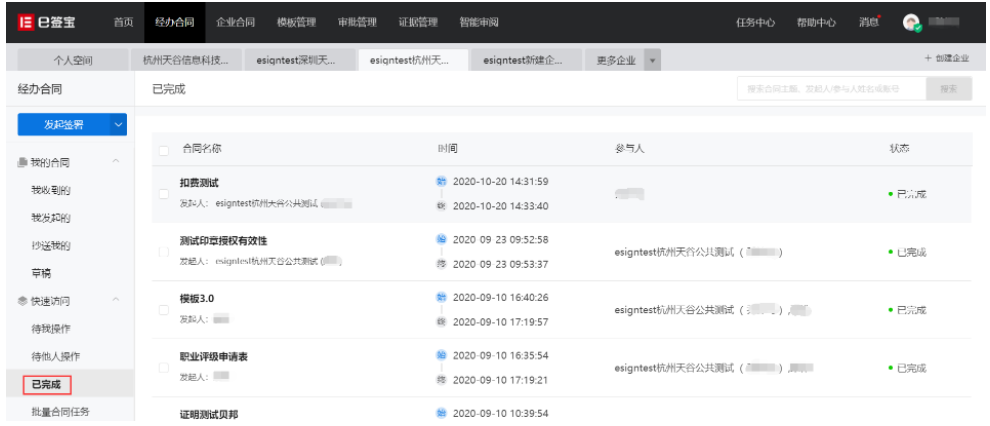Open 批量合同任务 in sidebar

click(61, 412)
